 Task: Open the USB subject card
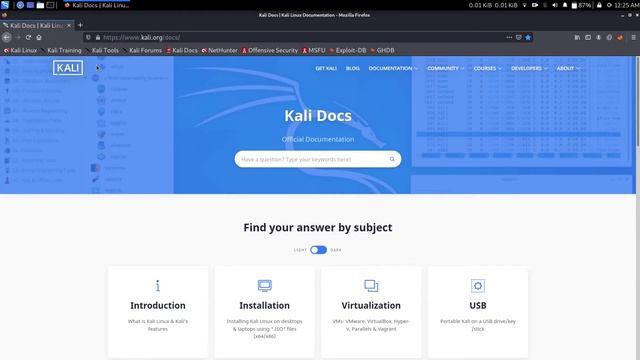(x=478, y=312)
